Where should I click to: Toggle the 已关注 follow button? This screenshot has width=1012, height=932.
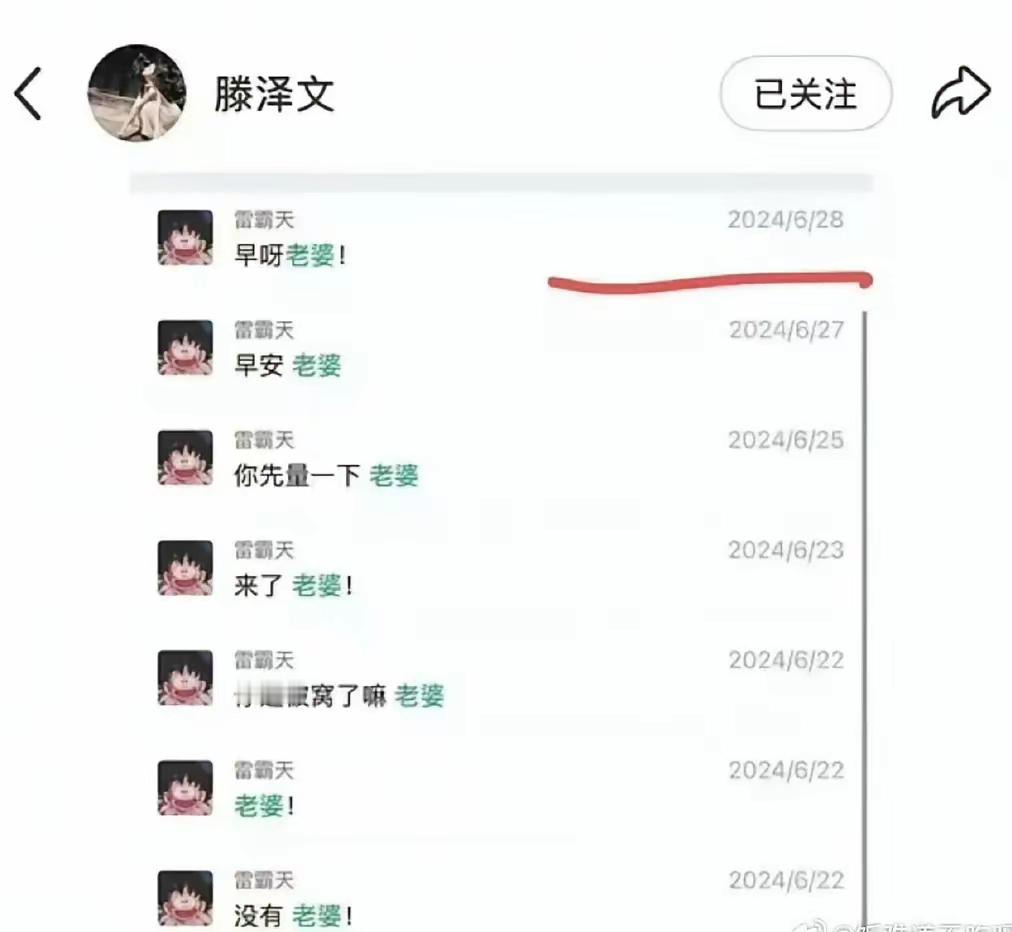coord(806,94)
